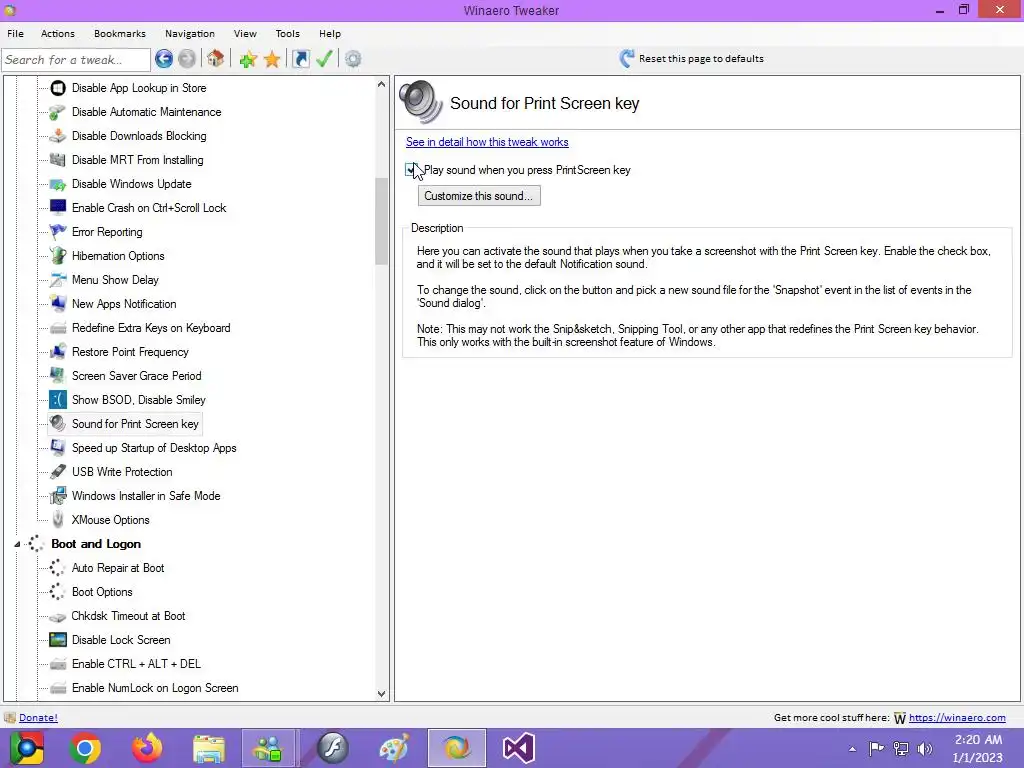
Task: Collapse the Boot and Logon tree group
Action: [18, 544]
